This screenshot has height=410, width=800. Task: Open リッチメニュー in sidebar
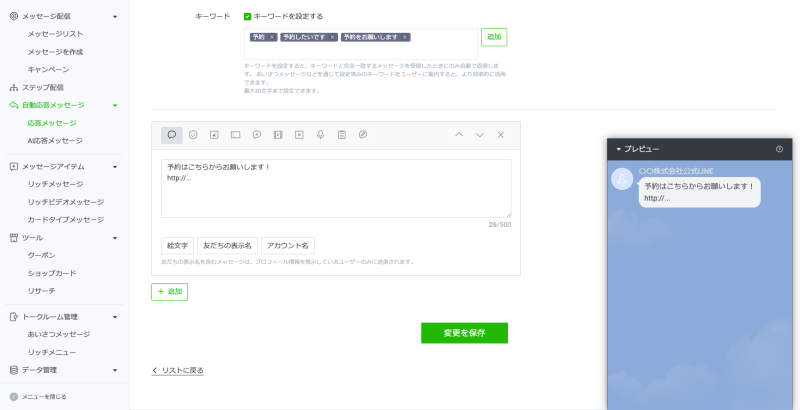point(53,352)
